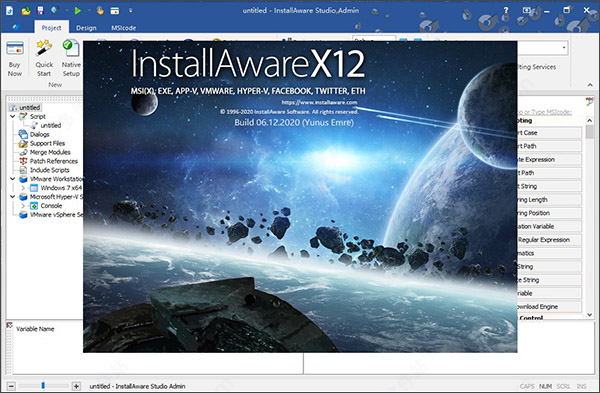Click the Open Project folder icon
The image size is (600, 393).
[x=26, y=11]
